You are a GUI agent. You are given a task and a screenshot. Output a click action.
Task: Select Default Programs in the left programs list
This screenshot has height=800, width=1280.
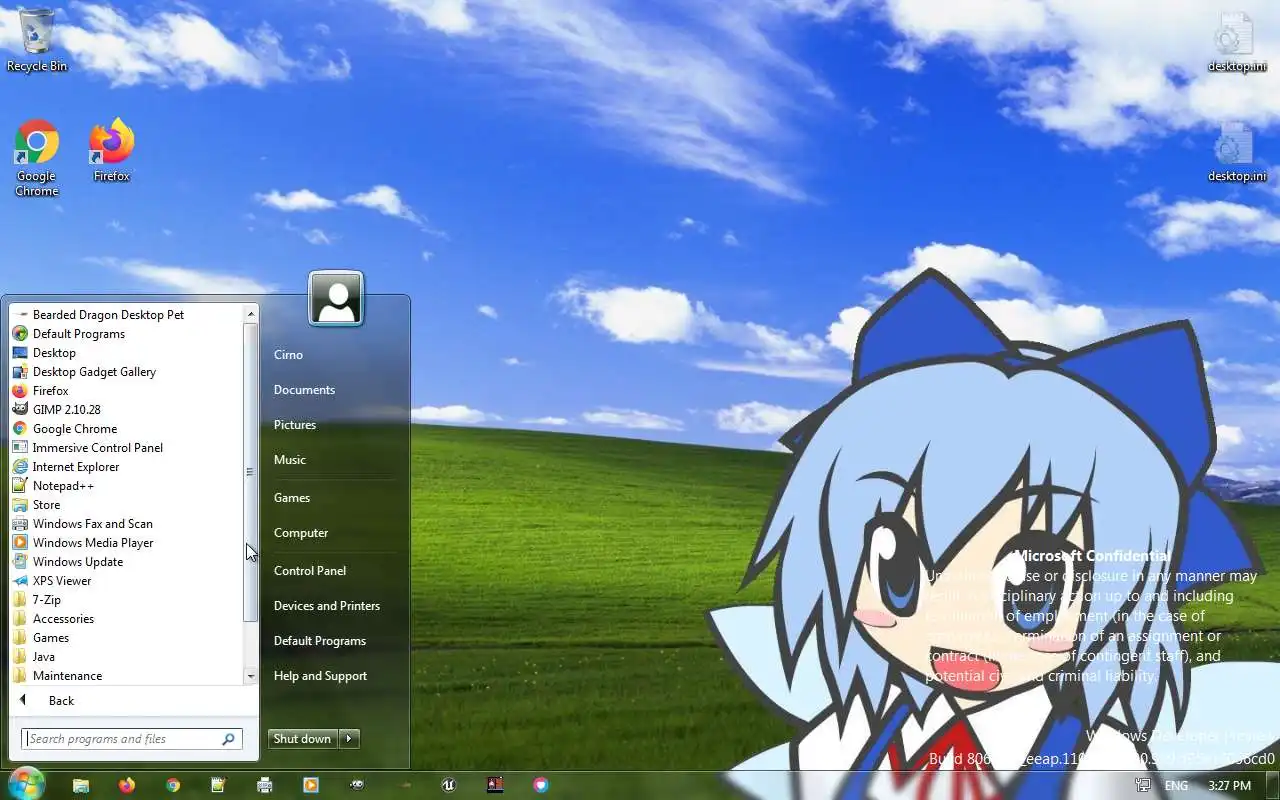click(x=126, y=334)
